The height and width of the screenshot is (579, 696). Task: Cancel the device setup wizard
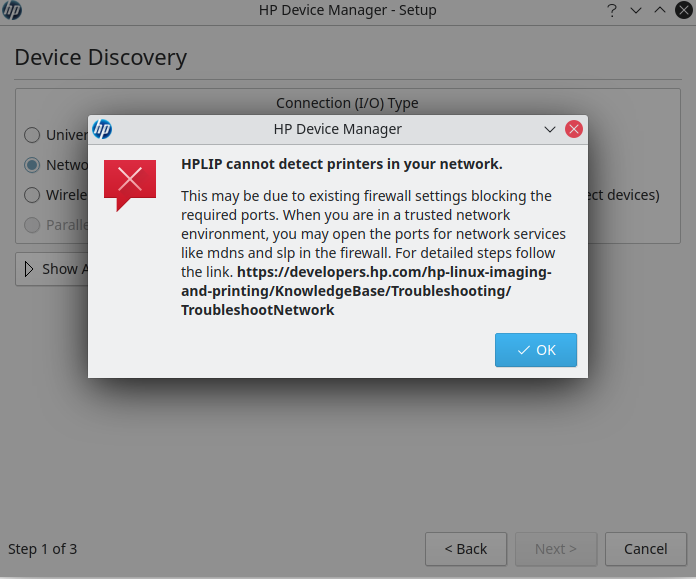click(645, 549)
